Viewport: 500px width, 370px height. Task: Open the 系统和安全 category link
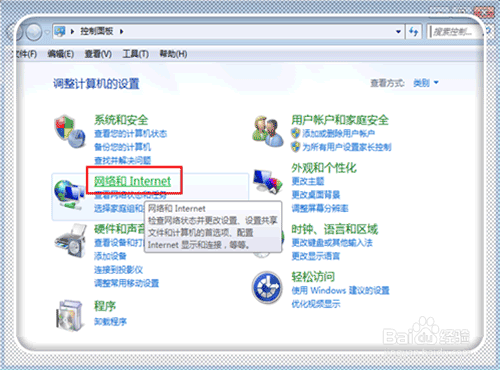[121, 120]
